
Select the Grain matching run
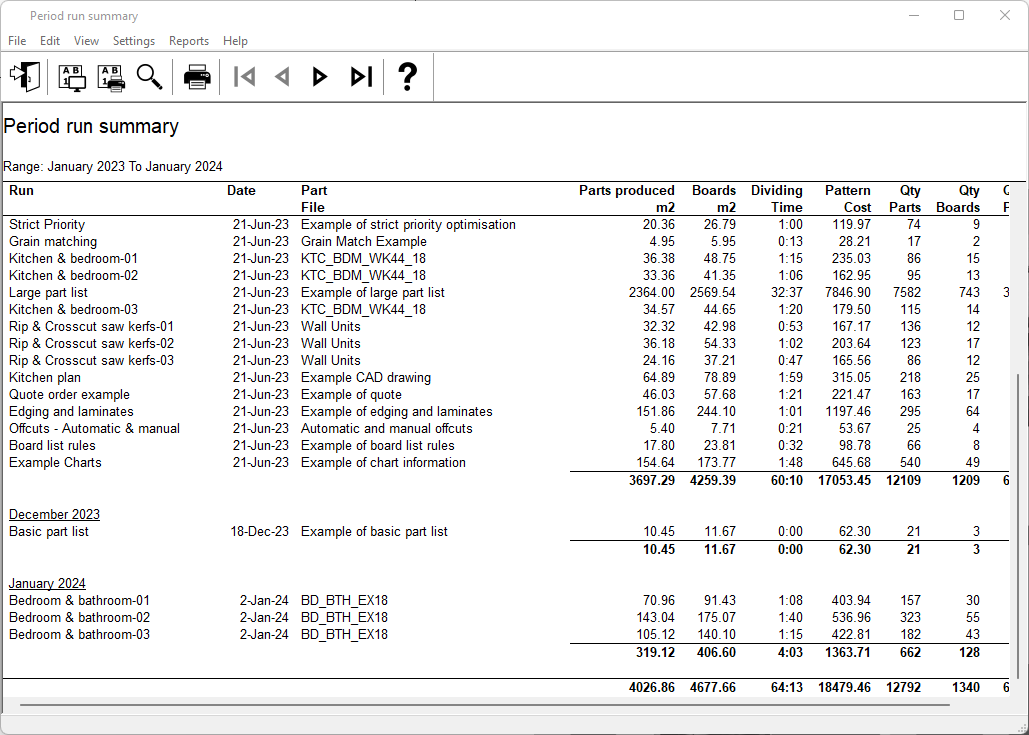(52, 242)
